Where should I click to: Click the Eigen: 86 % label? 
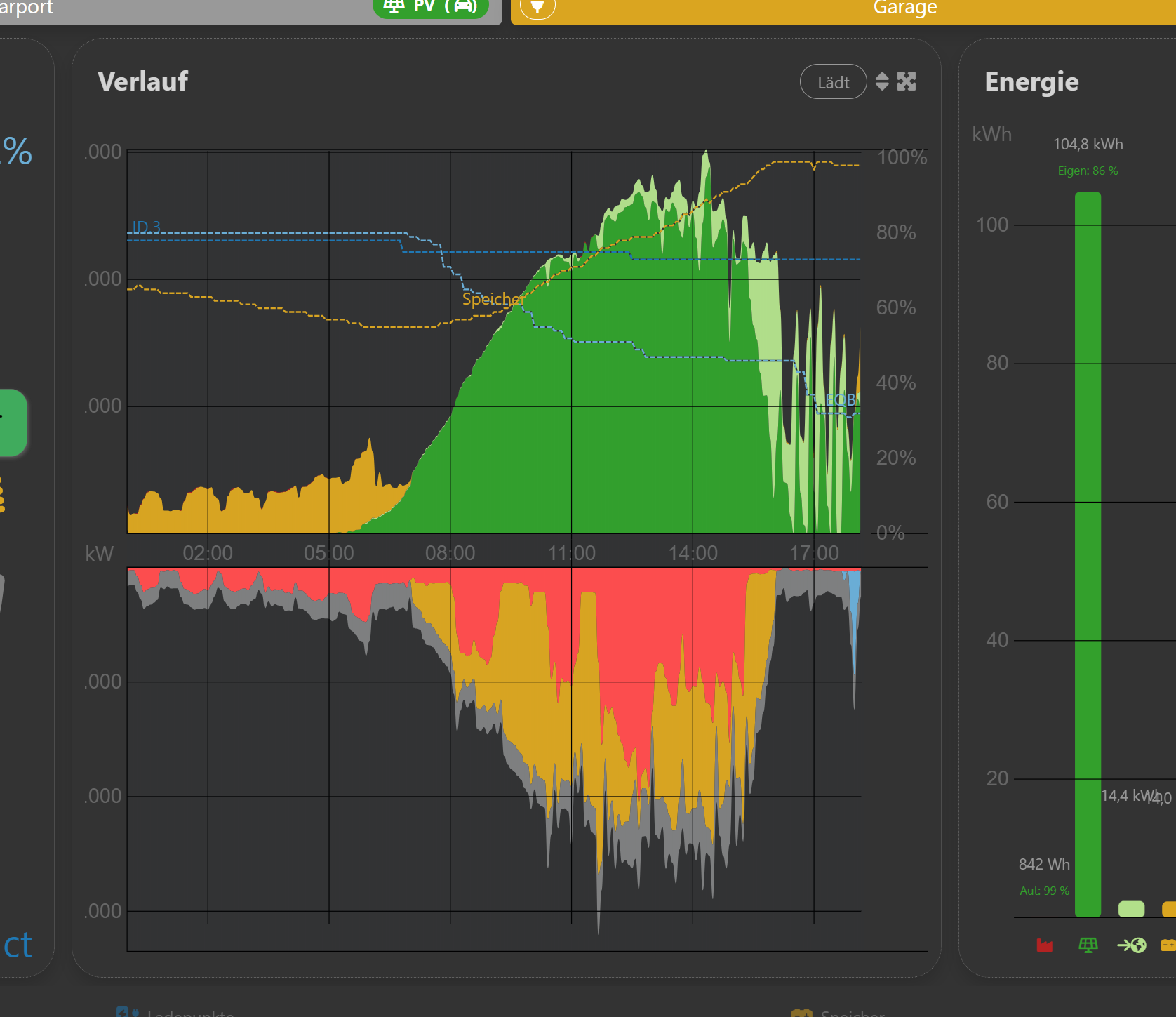point(1088,171)
